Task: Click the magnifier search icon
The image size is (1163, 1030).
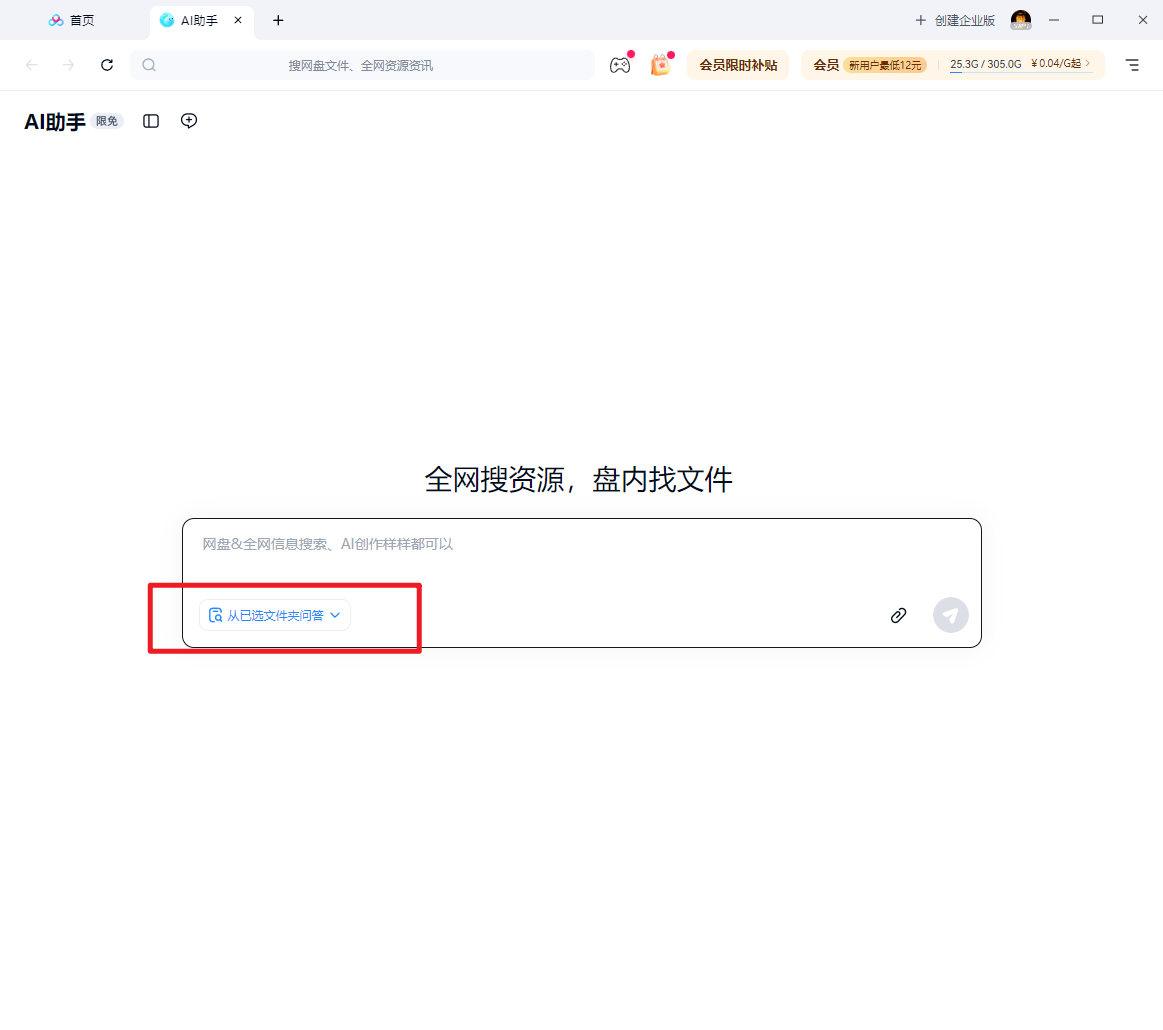Action: 149,65
